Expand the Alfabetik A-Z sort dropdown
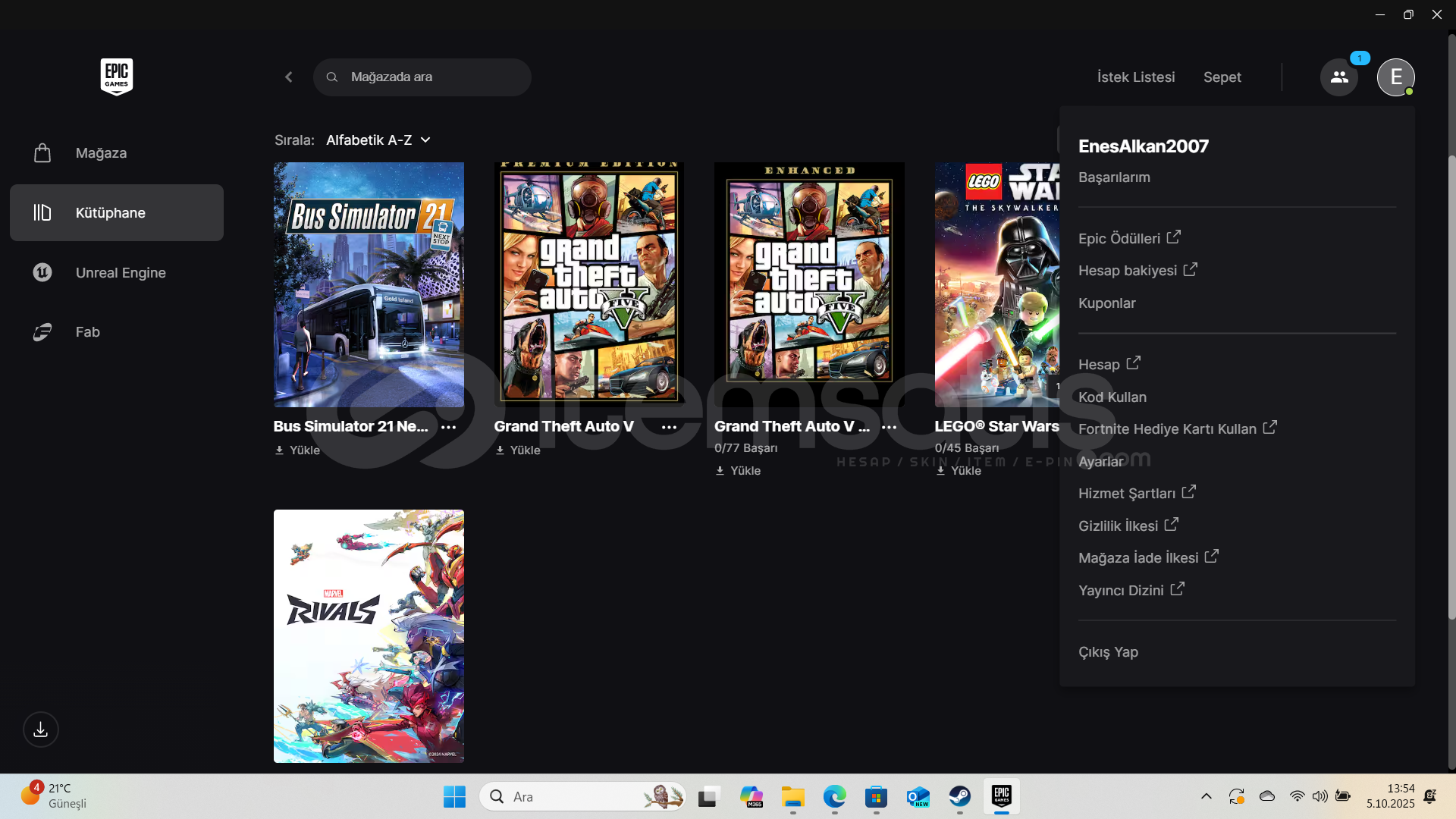Screen dimensions: 1456x819 (378, 140)
